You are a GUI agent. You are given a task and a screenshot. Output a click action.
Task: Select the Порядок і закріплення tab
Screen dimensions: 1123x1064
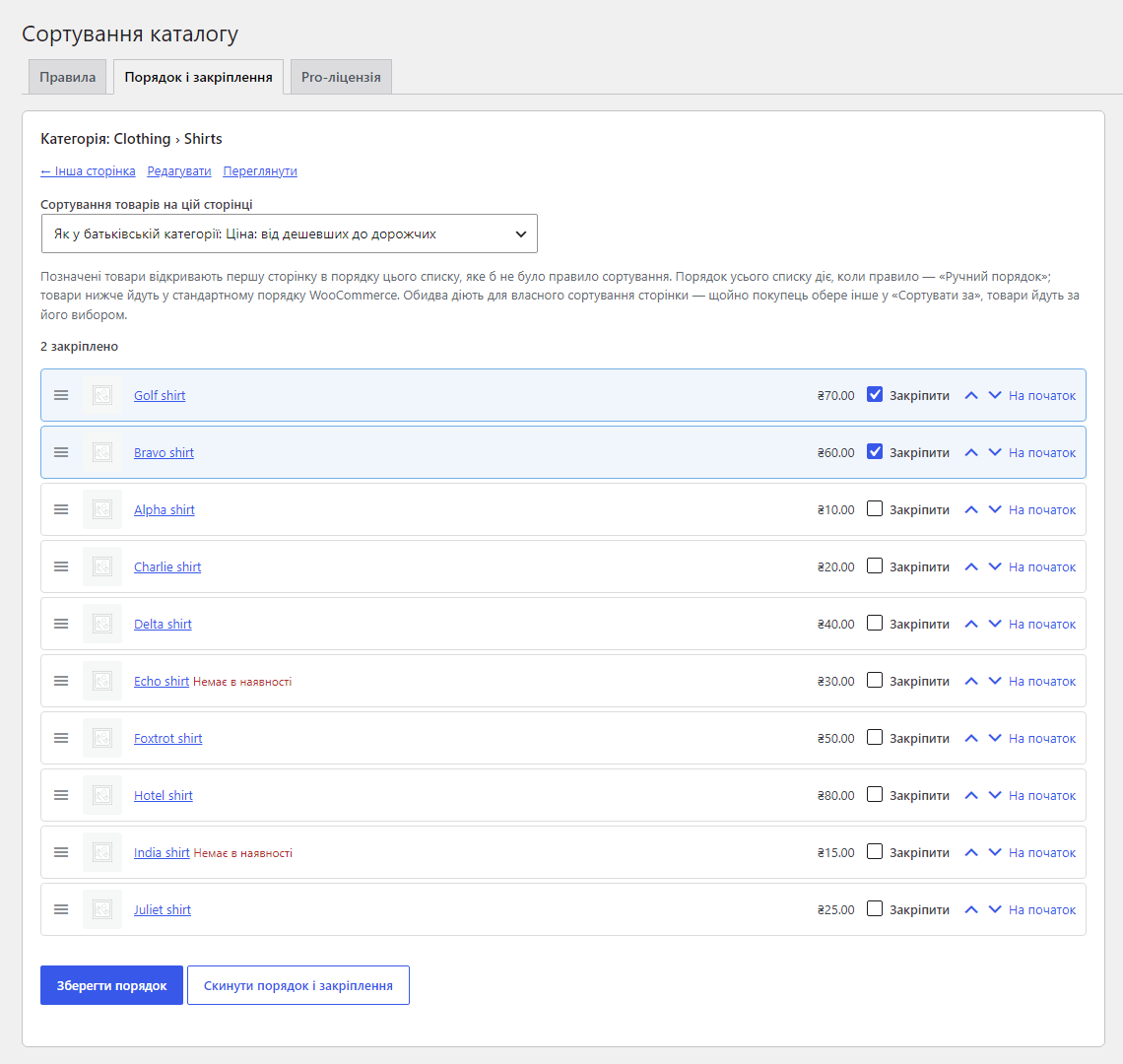[198, 77]
